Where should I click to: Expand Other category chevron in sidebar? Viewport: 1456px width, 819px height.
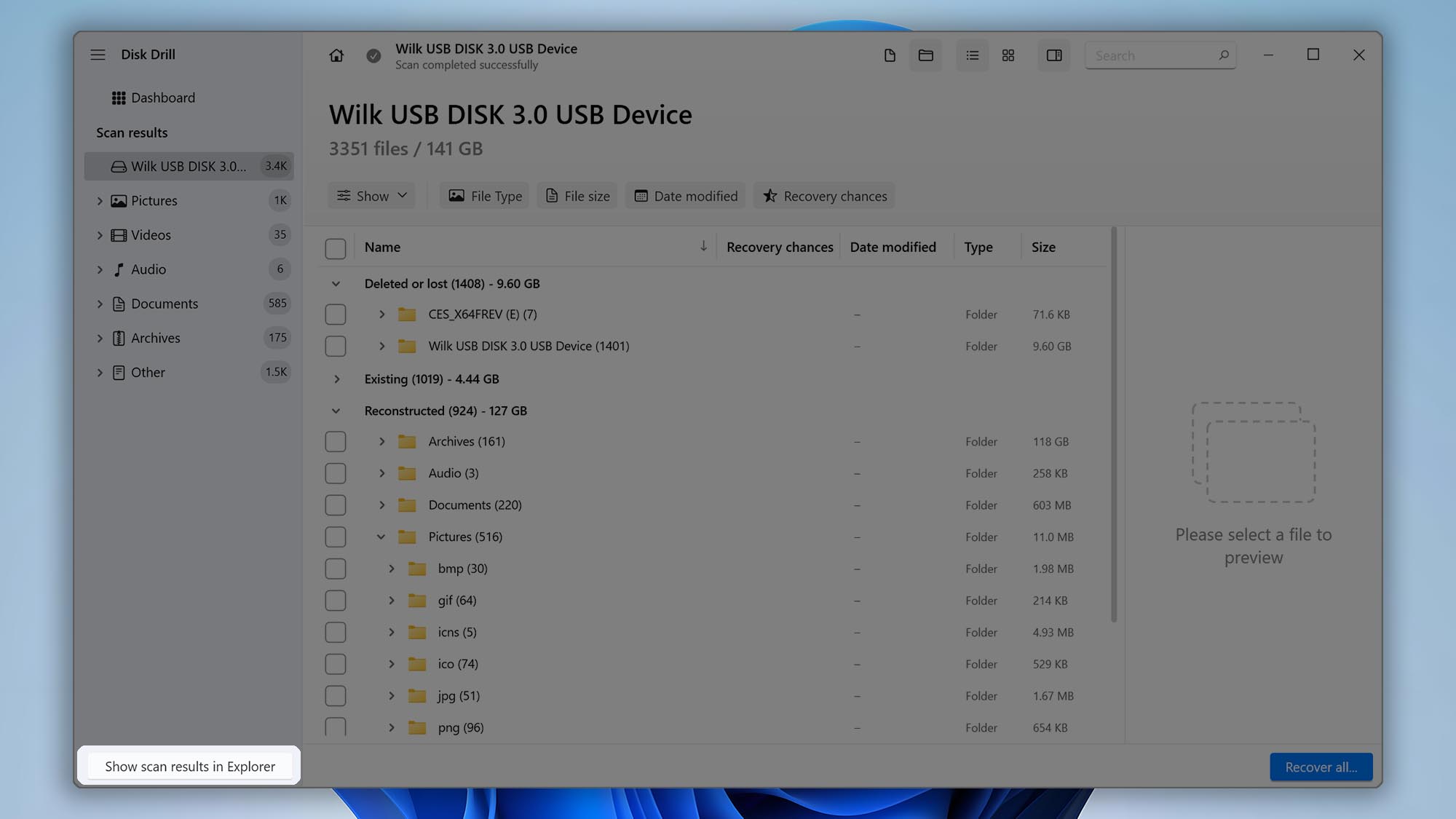pyautogui.click(x=100, y=373)
